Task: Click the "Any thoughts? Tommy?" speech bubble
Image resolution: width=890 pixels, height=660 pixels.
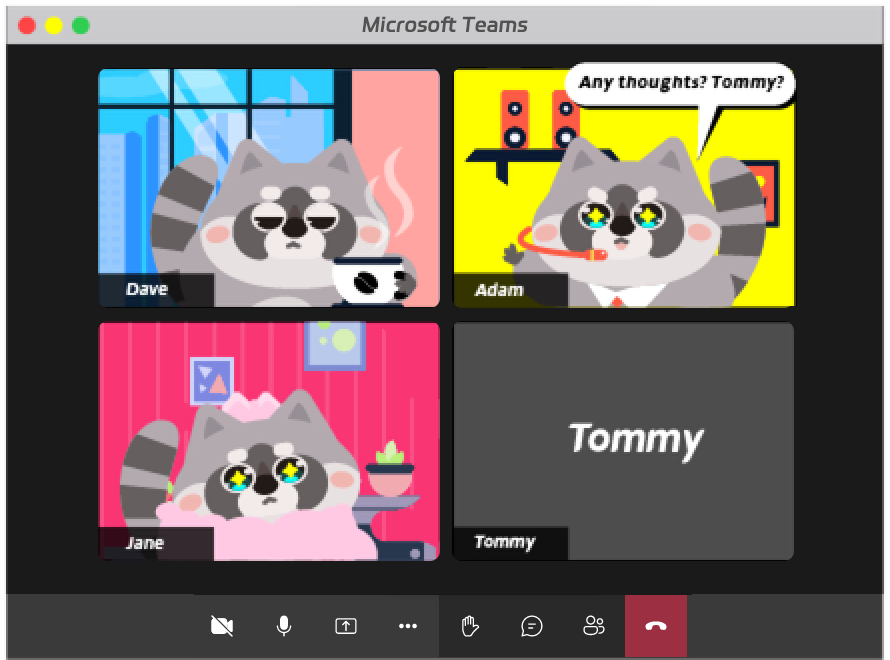Action: point(680,83)
